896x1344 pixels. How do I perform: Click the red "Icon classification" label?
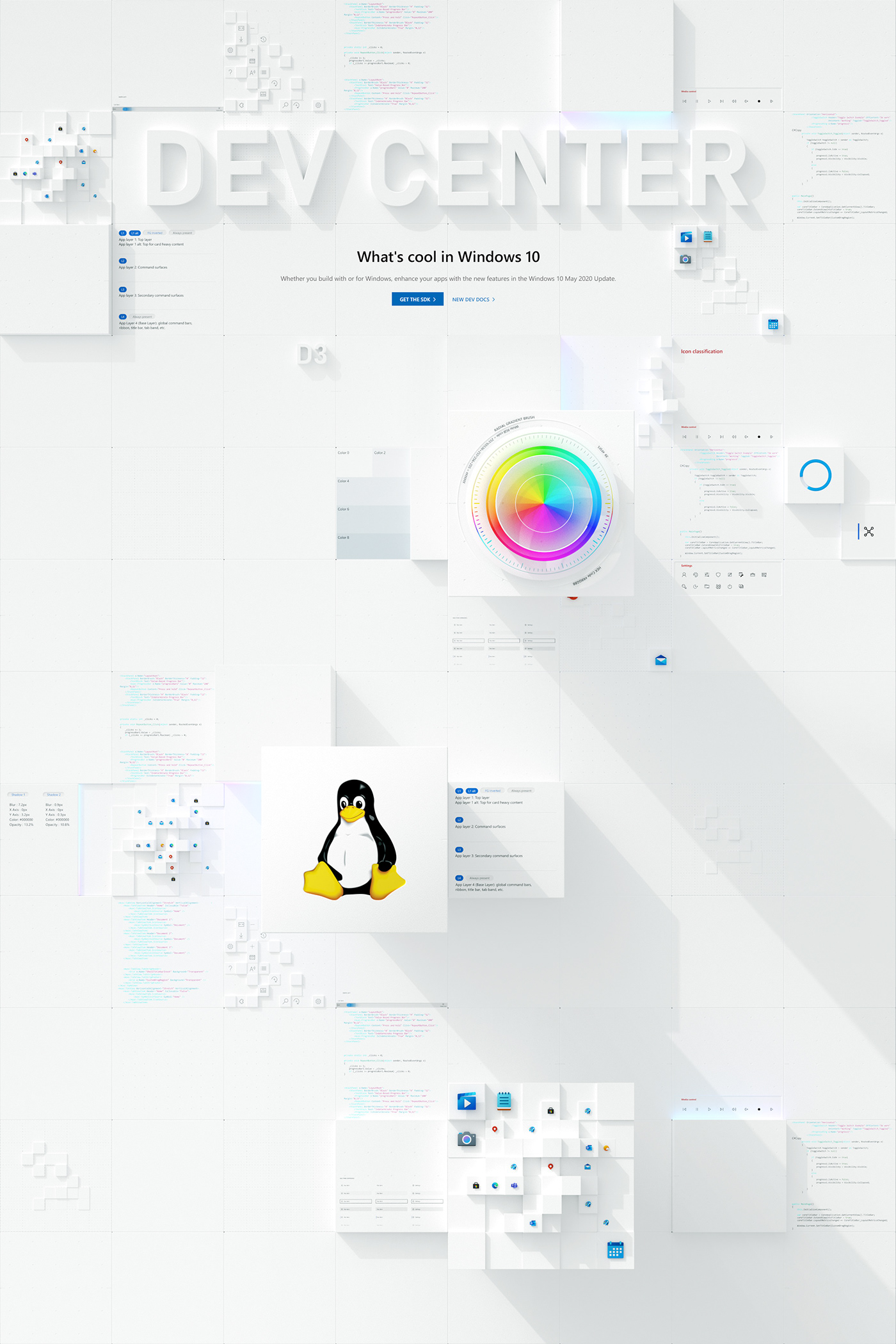tap(701, 352)
